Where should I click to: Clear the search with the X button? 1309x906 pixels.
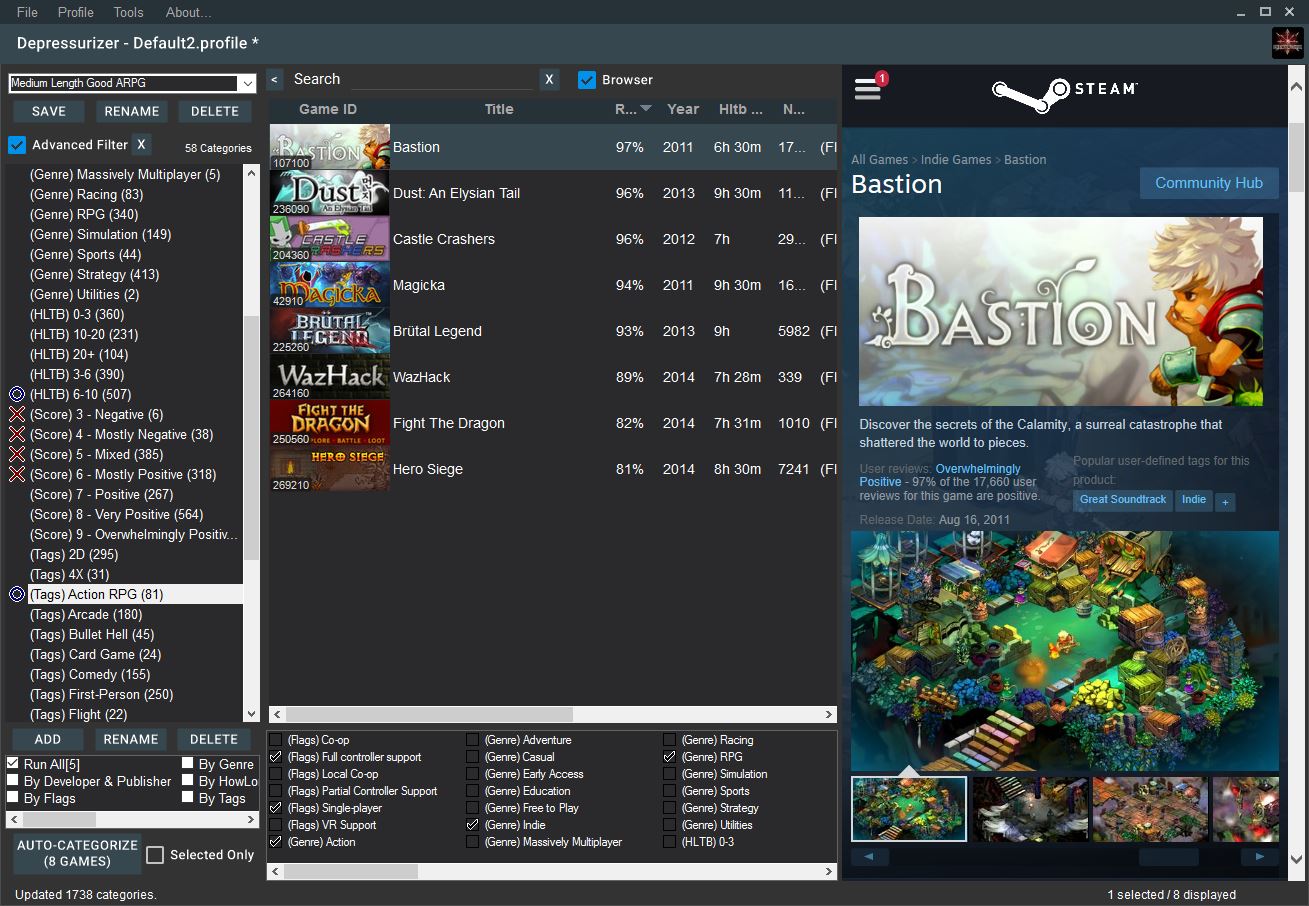click(x=549, y=80)
